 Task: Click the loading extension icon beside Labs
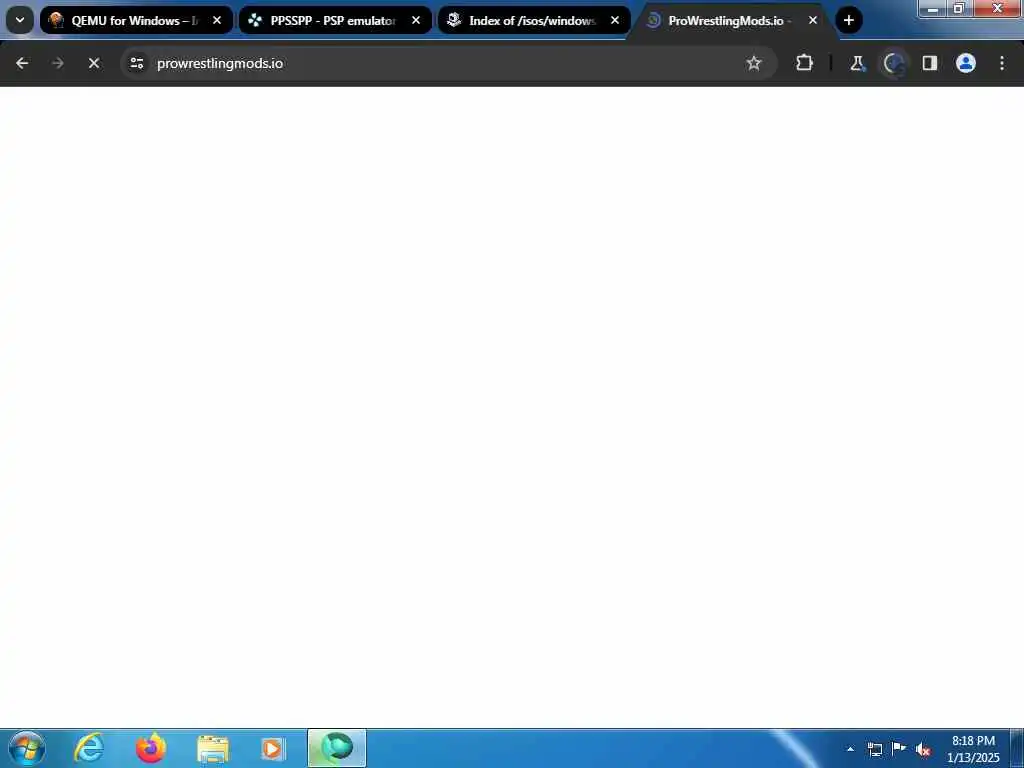[893, 63]
